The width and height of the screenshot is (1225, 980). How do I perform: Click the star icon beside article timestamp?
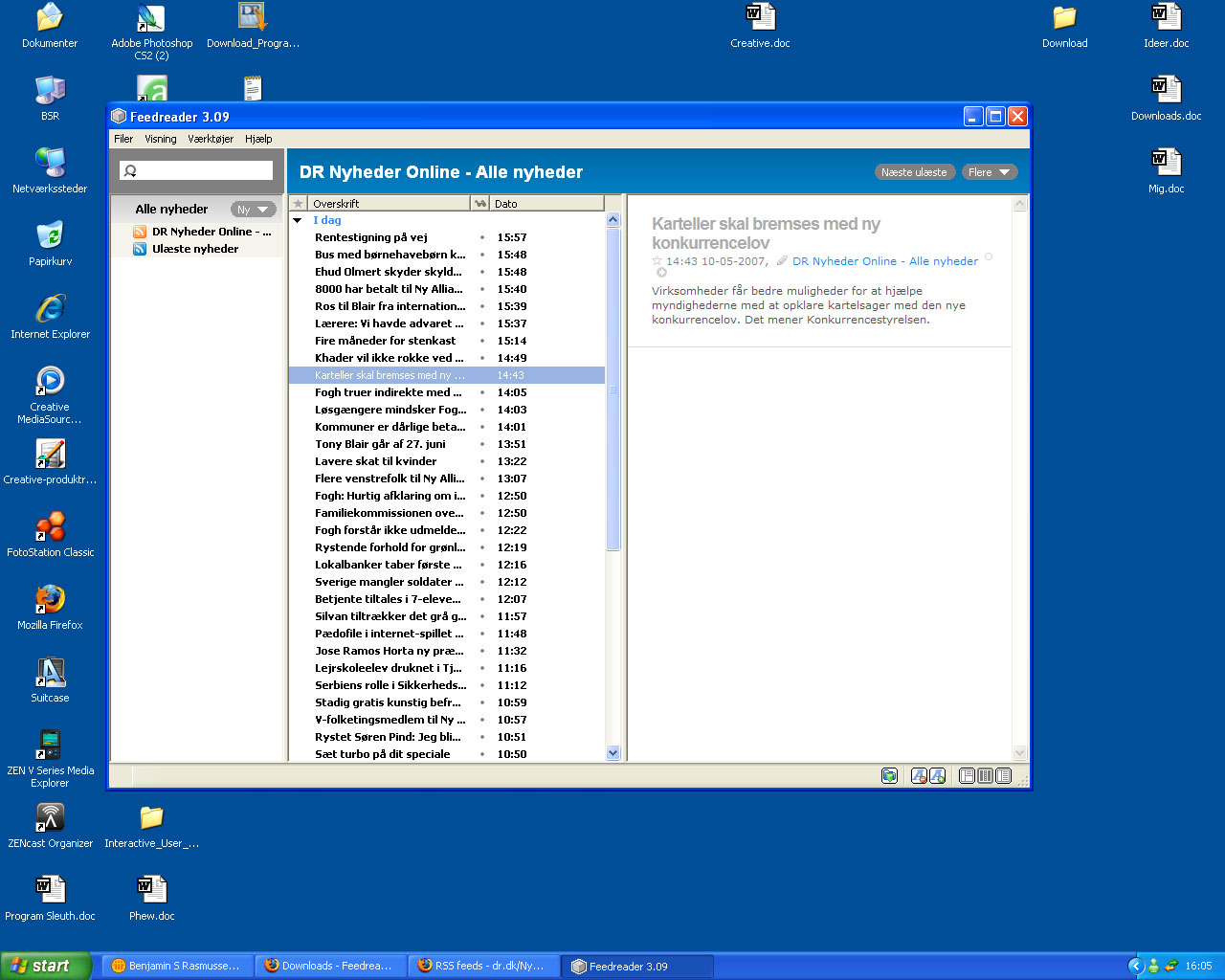coord(657,260)
